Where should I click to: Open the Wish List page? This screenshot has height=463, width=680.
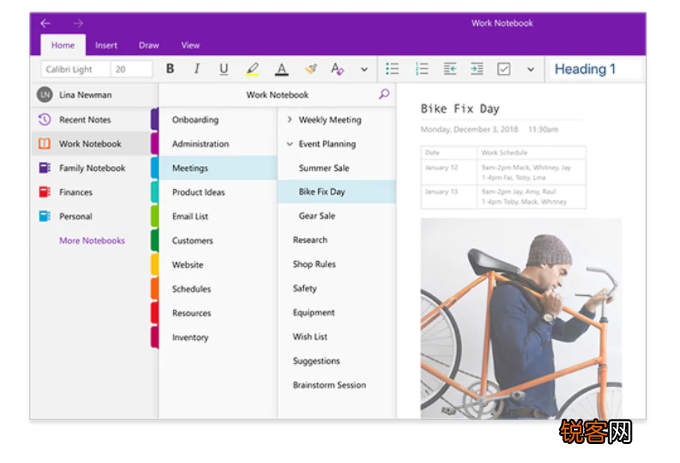pyautogui.click(x=337, y=336)
